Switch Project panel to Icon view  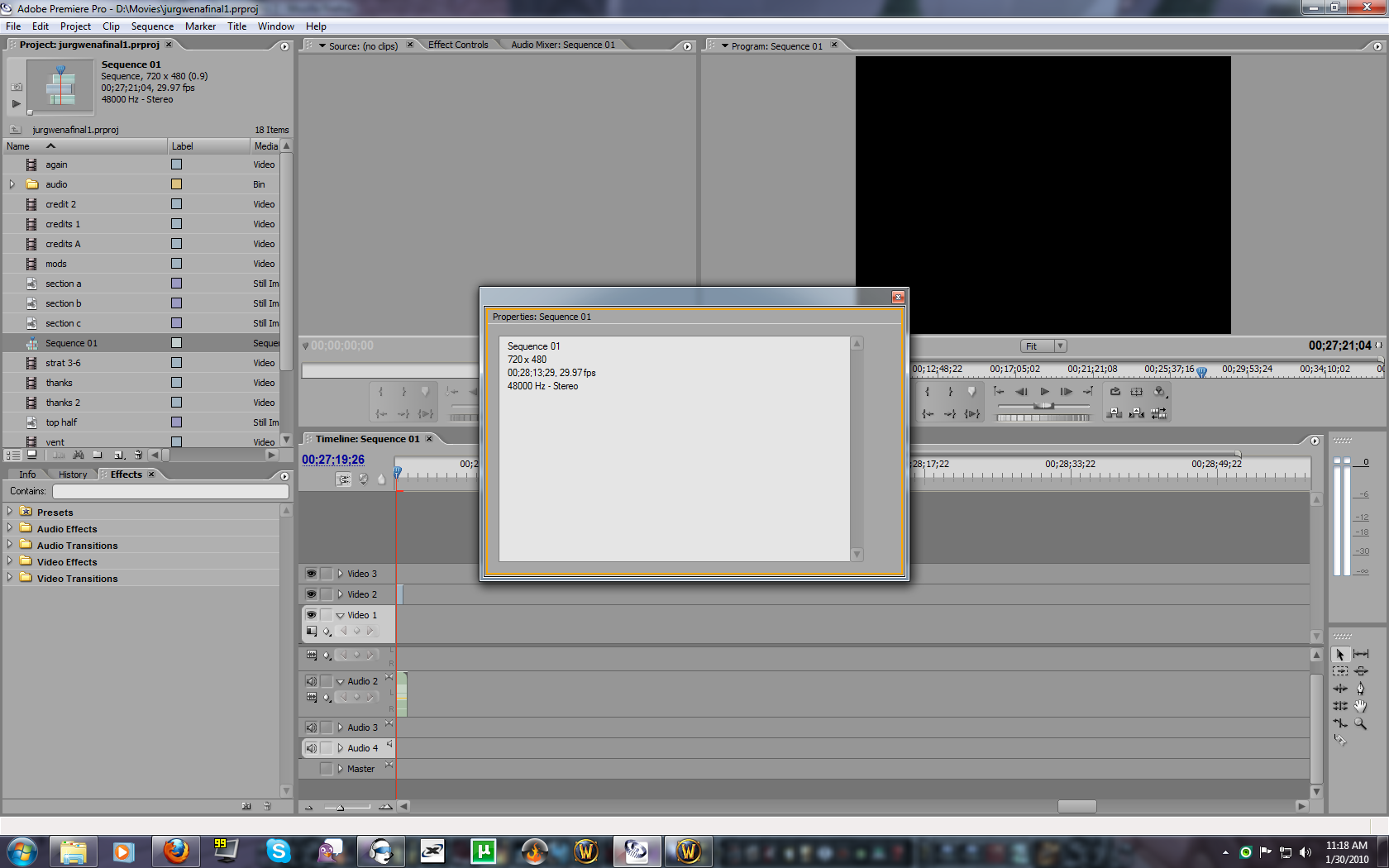coord(32,455)
